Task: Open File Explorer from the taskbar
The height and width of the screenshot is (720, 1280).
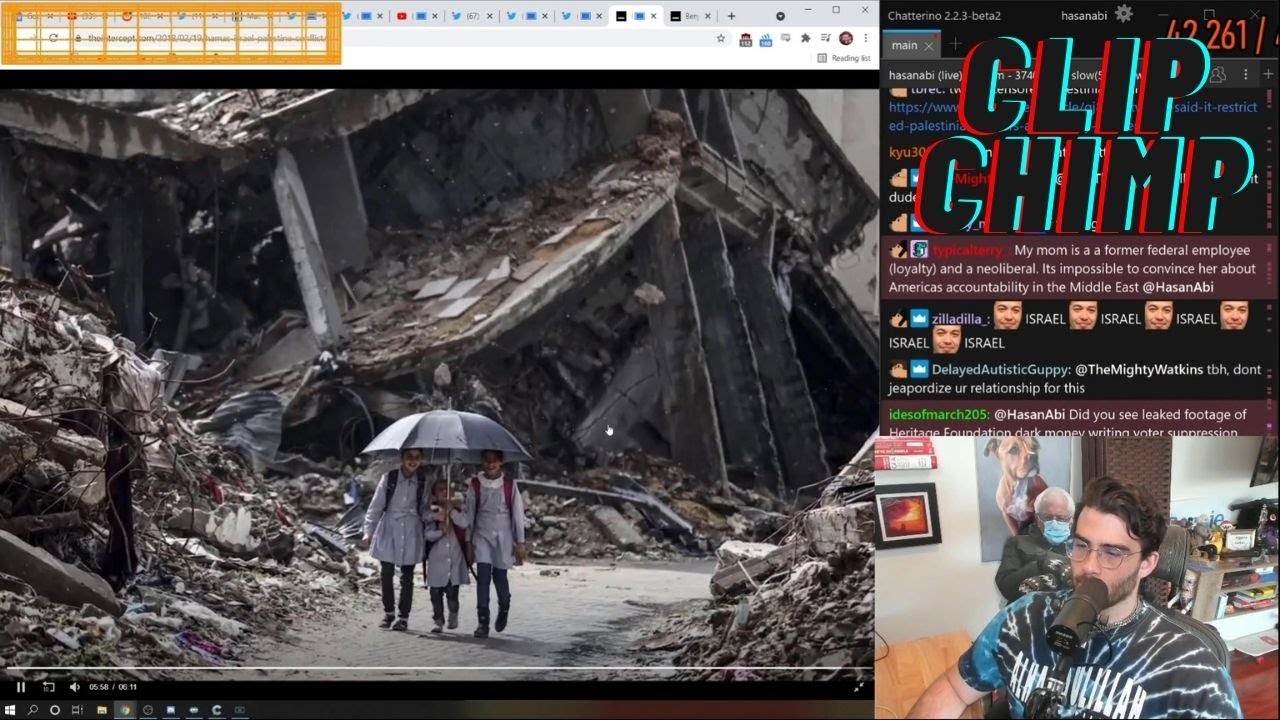Action: click(102, 710)
